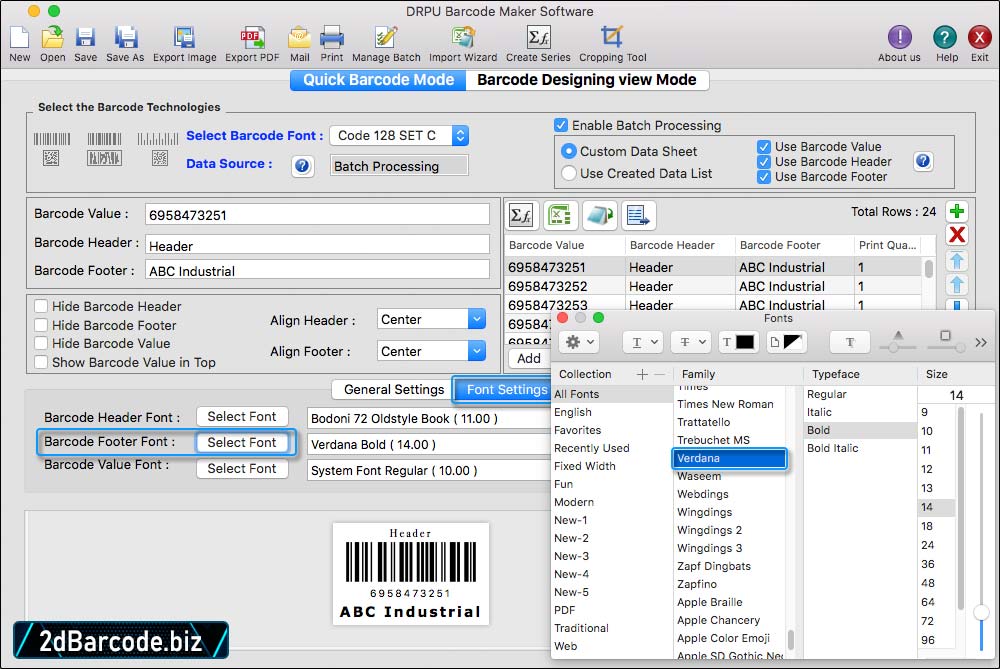Switch to Quick Barcode Mode tab
This screenshot has width=1000, height=669.
click(x=378, y=80)
